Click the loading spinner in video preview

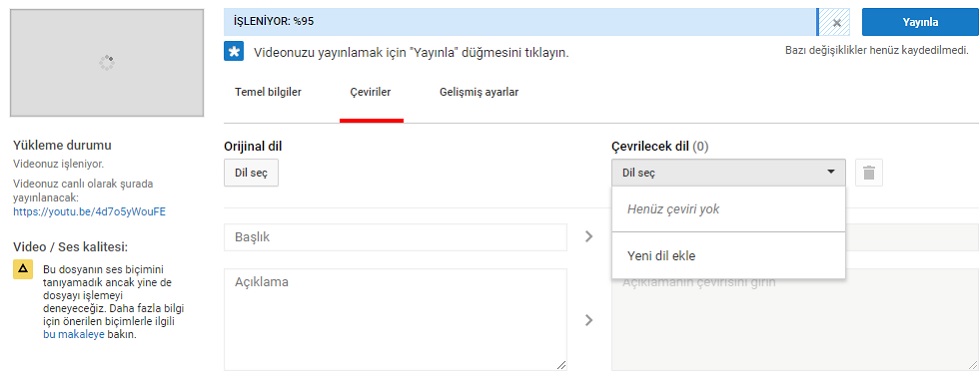(x=107, y=63)
